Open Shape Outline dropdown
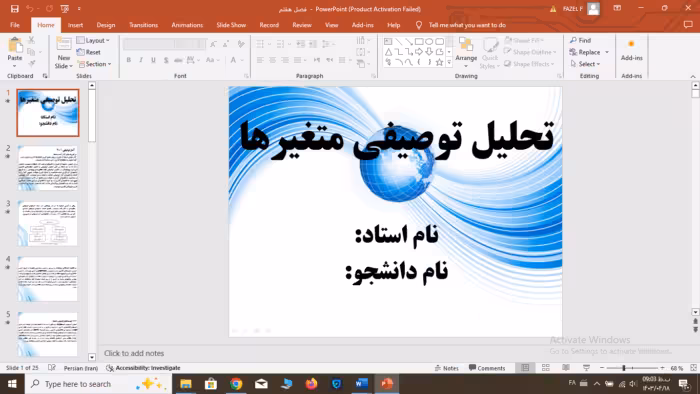This screenshot has width=700, height=394. click(530, 52)
